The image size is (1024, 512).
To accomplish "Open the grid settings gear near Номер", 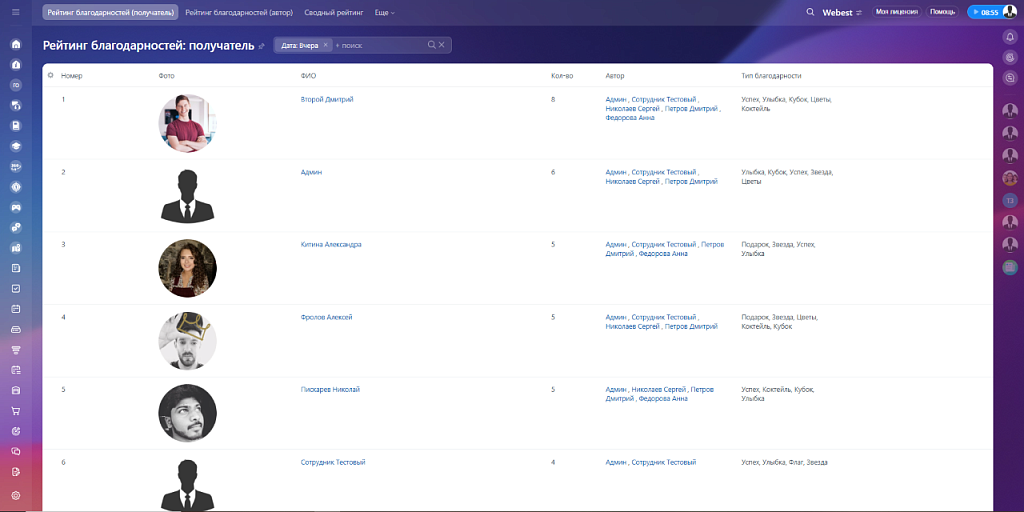I will pos(50,75).
